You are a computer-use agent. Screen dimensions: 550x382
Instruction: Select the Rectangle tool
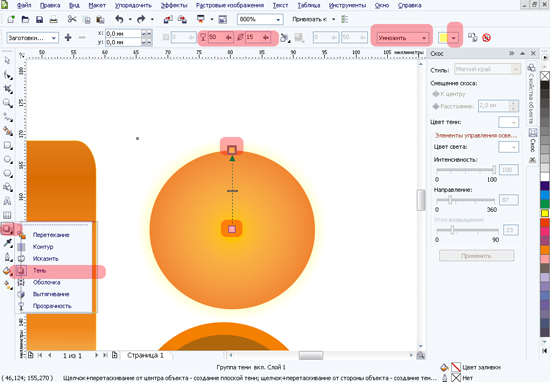tap(7, 145)
